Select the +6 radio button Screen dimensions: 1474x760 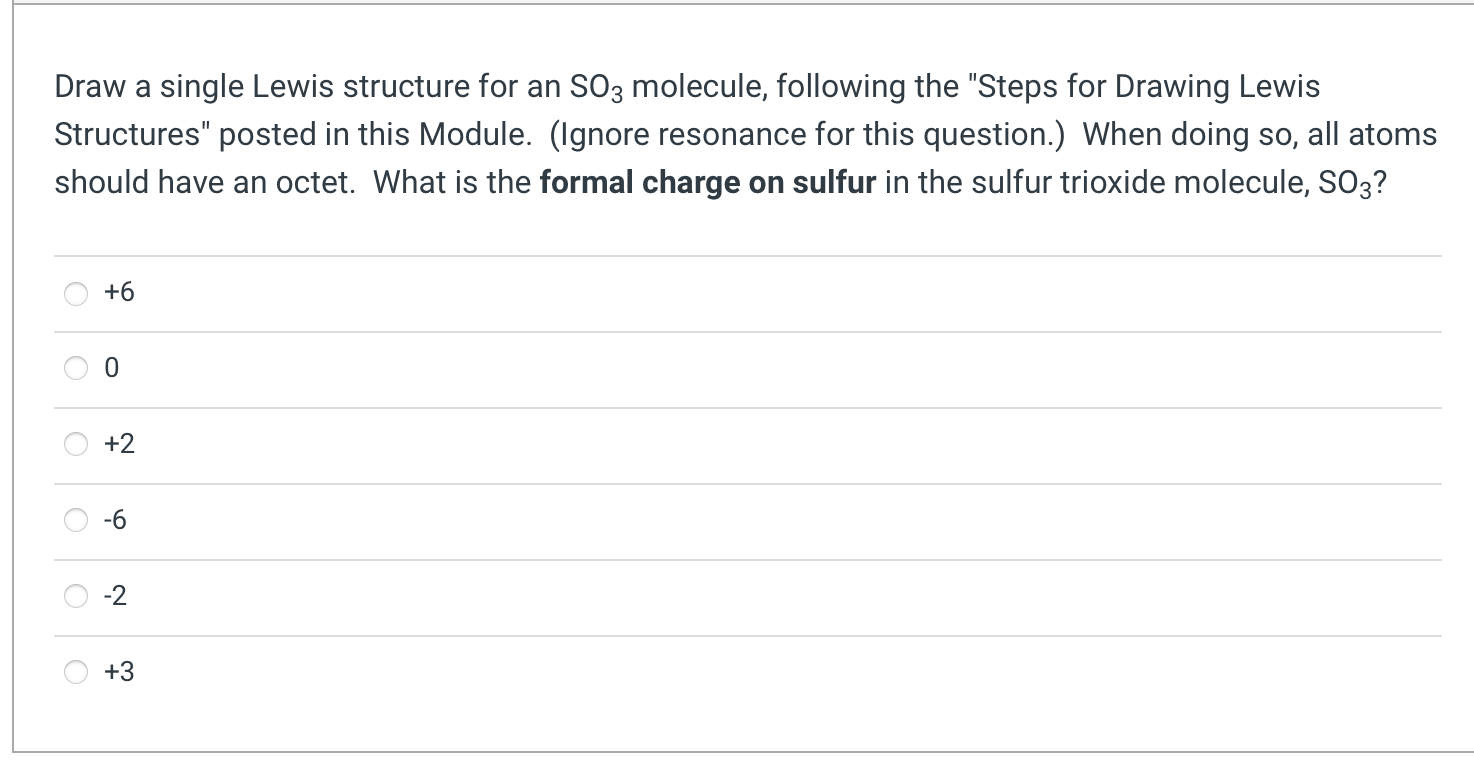point(77,293)
